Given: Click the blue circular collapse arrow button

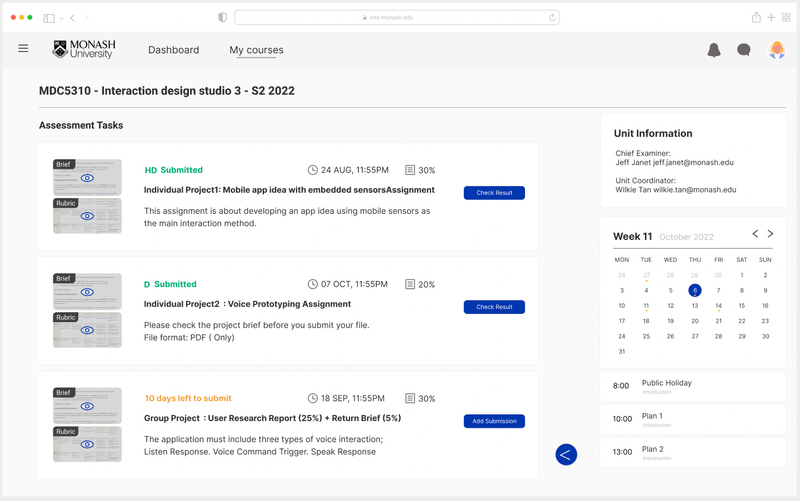Looking at the screenshot, I should [x=566, y=455].
